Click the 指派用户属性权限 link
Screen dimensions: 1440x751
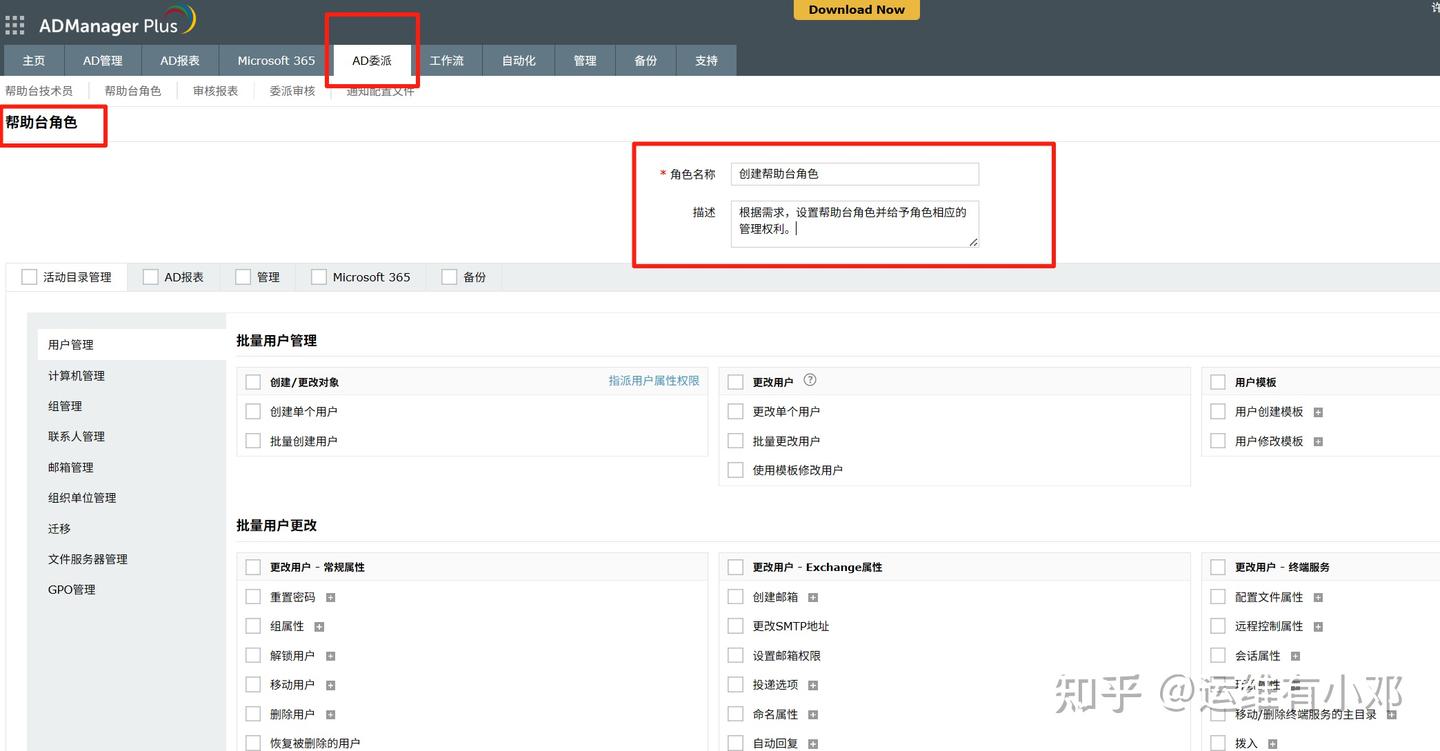pos(654,381)
